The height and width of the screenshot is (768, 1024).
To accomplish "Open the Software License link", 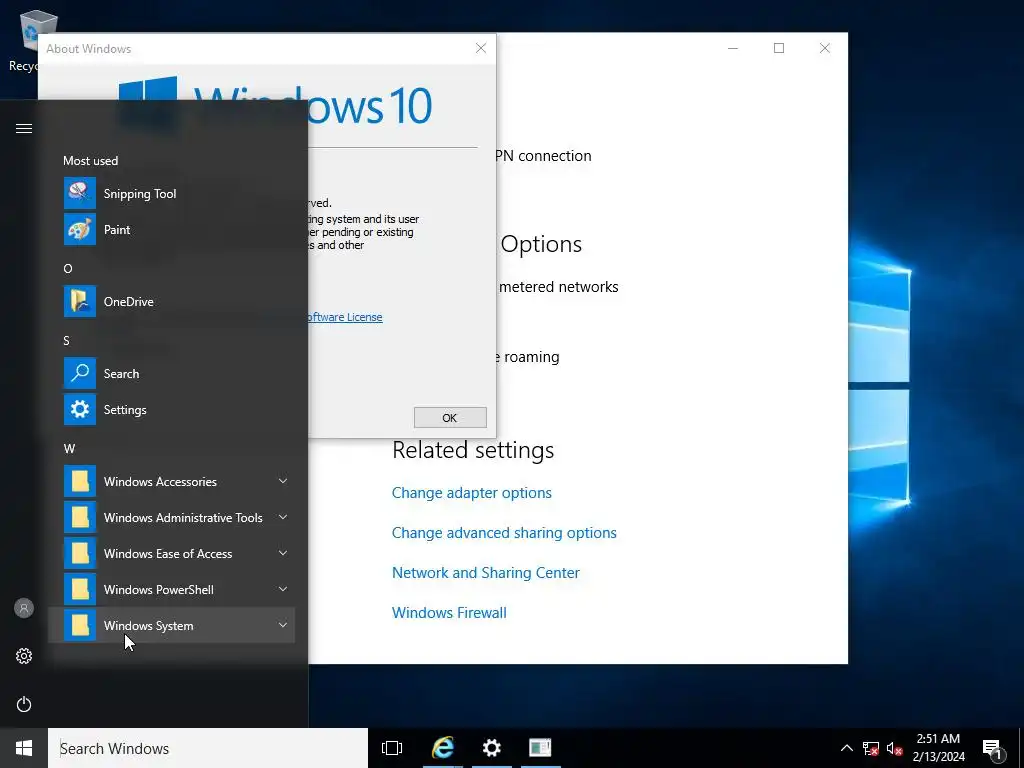I will click(x=345, y=317).
